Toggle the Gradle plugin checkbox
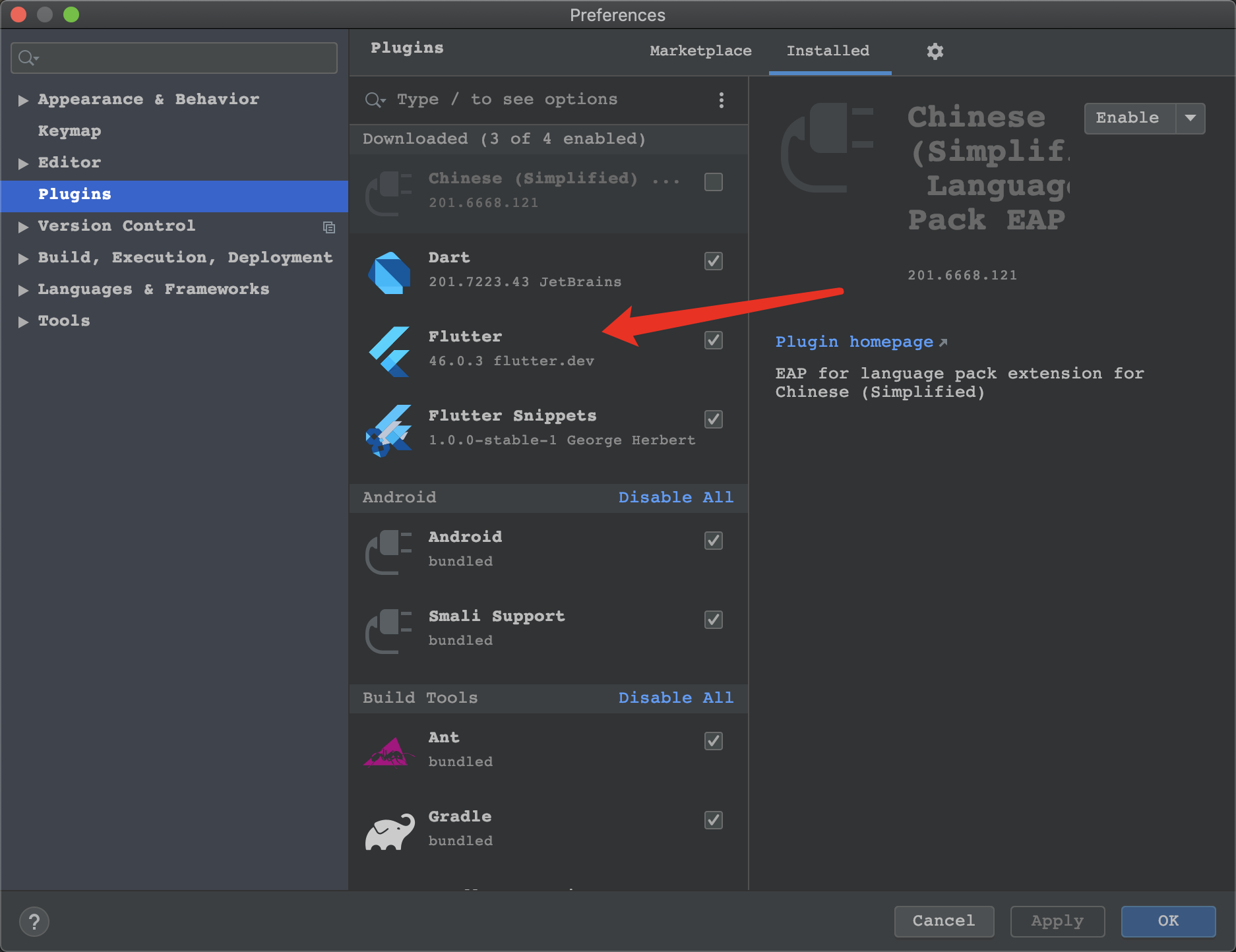This screenshot has height=952, width=1236. pyautogui.click(x=714, y=820)
